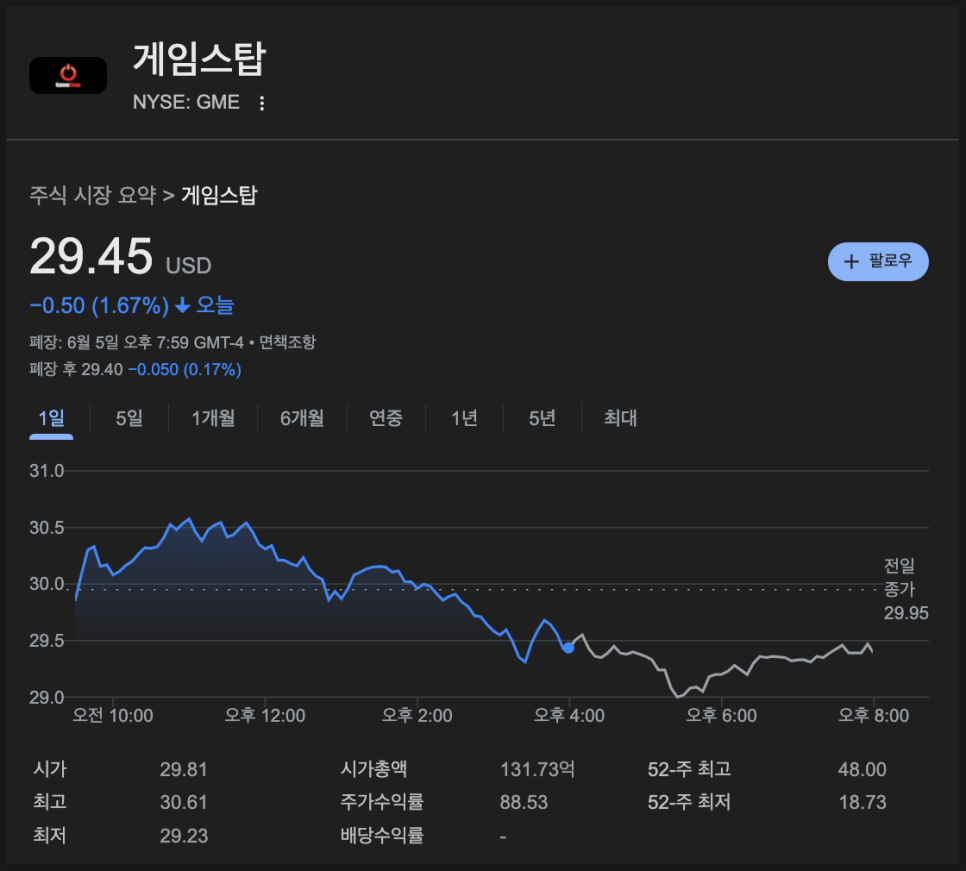Click the blue closing-price dot on chart

(x=568, y=647)
